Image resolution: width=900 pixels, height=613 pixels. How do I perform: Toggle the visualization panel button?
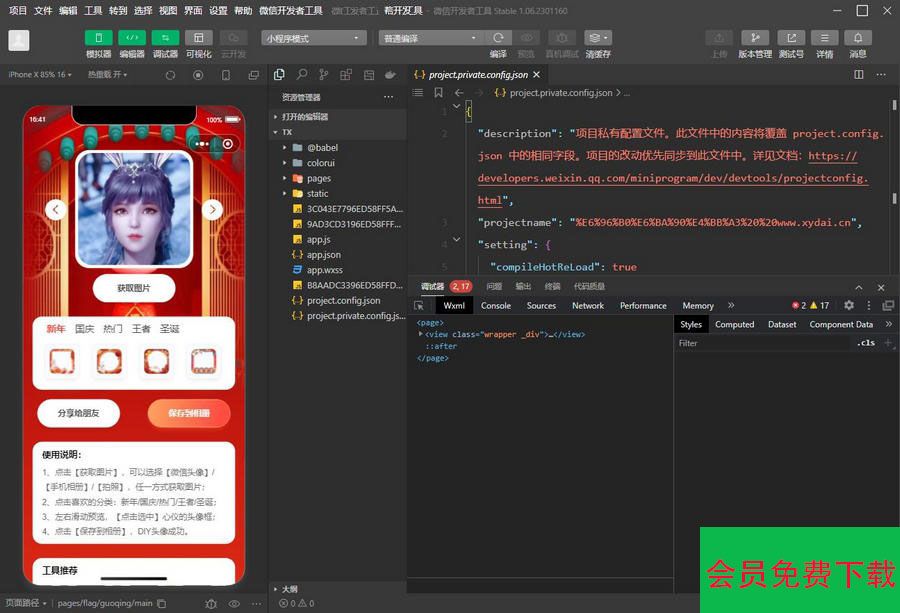(x=199, y=38)
